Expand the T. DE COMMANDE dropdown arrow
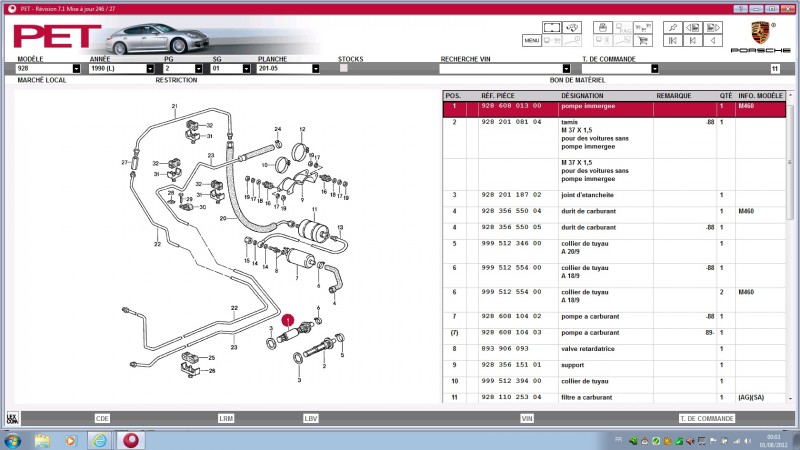800x450 pixels. [655, 68]
